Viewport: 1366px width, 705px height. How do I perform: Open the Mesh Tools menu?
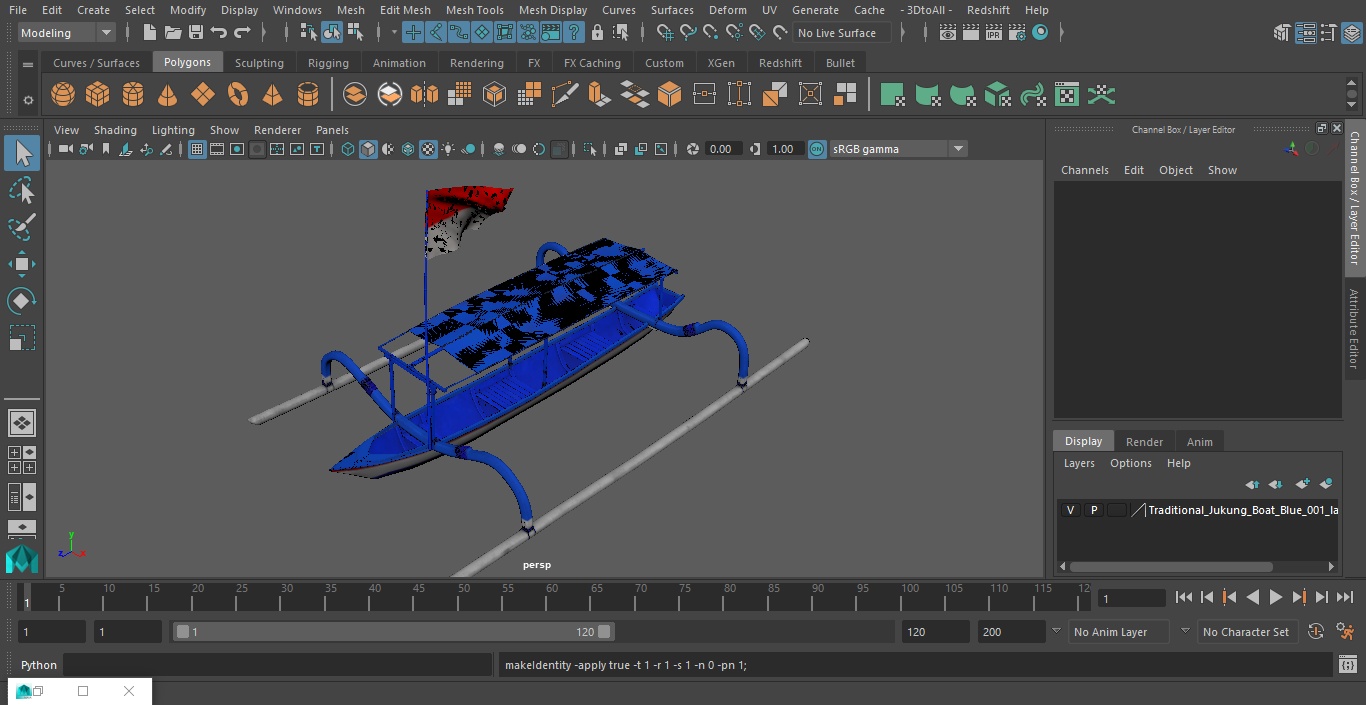474,10
